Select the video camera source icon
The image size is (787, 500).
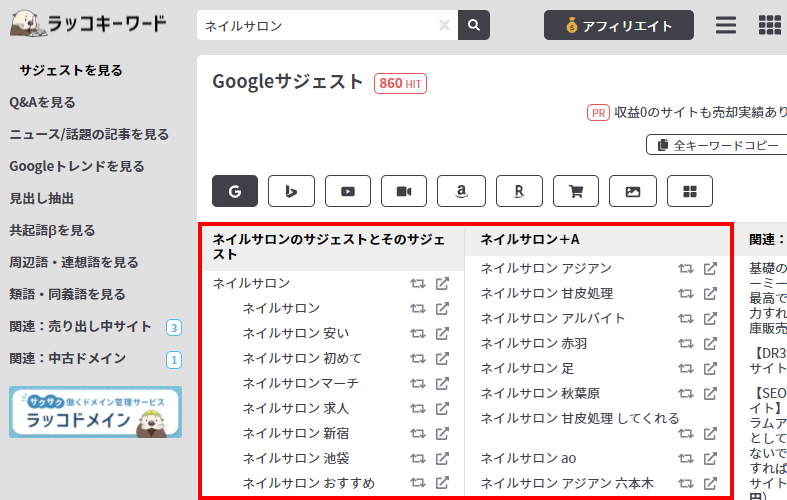point(404,191)
